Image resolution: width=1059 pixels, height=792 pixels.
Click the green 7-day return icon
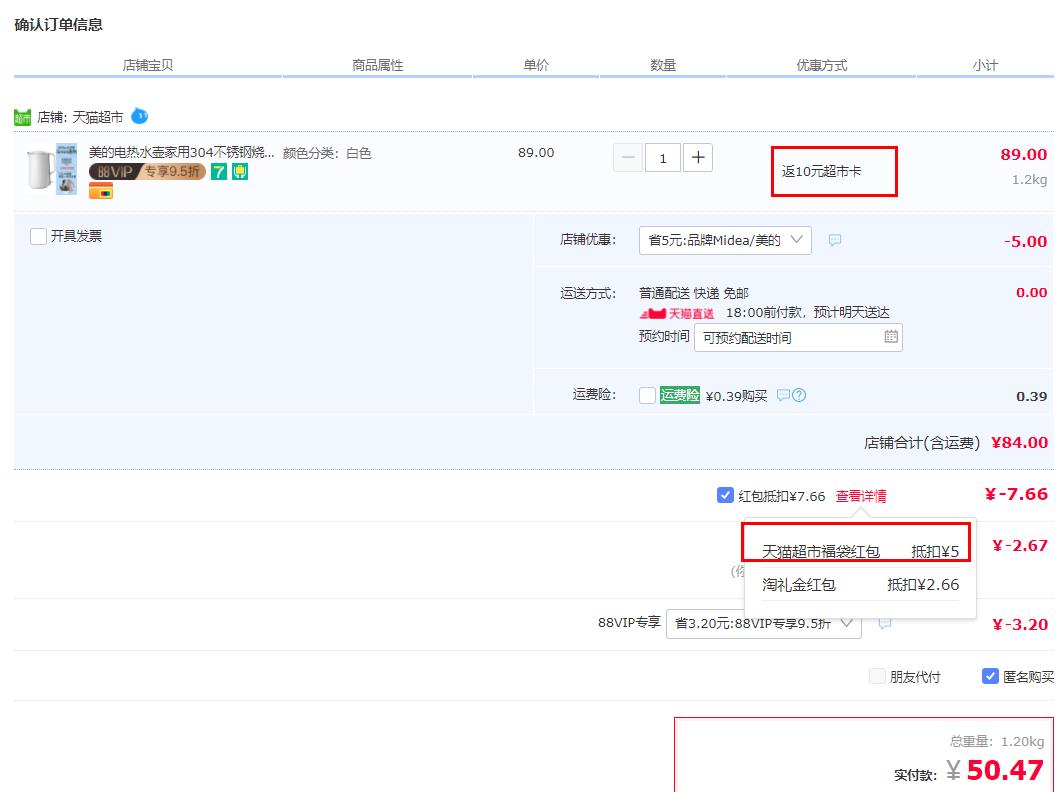pos(219,172)
